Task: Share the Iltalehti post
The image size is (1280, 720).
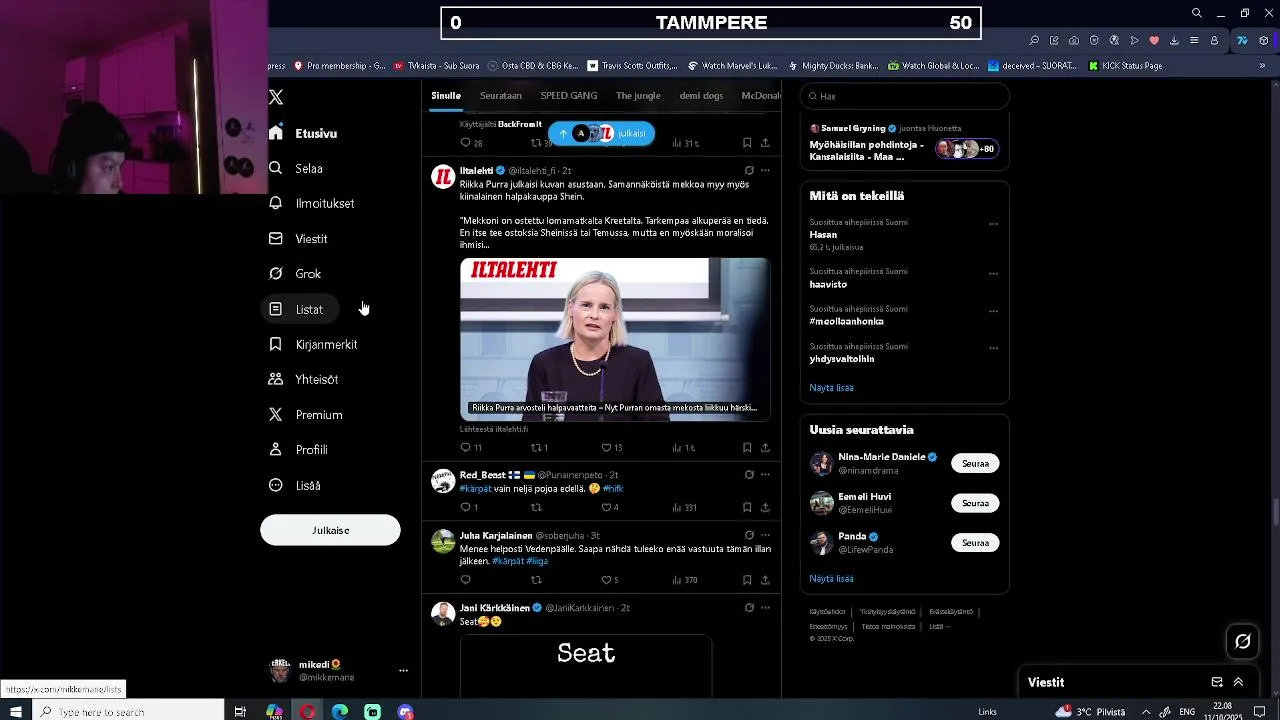Action: click(x=765, y=448)
